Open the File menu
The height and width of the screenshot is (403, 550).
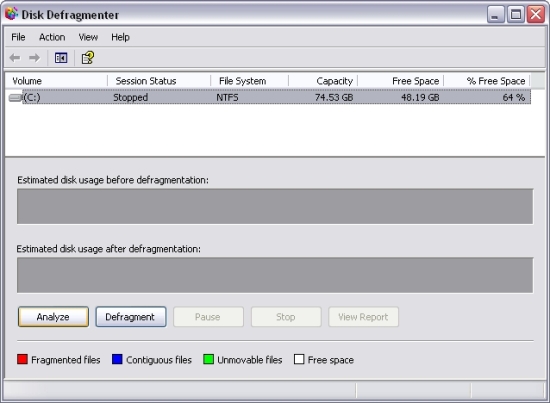(x=18, y=37)
